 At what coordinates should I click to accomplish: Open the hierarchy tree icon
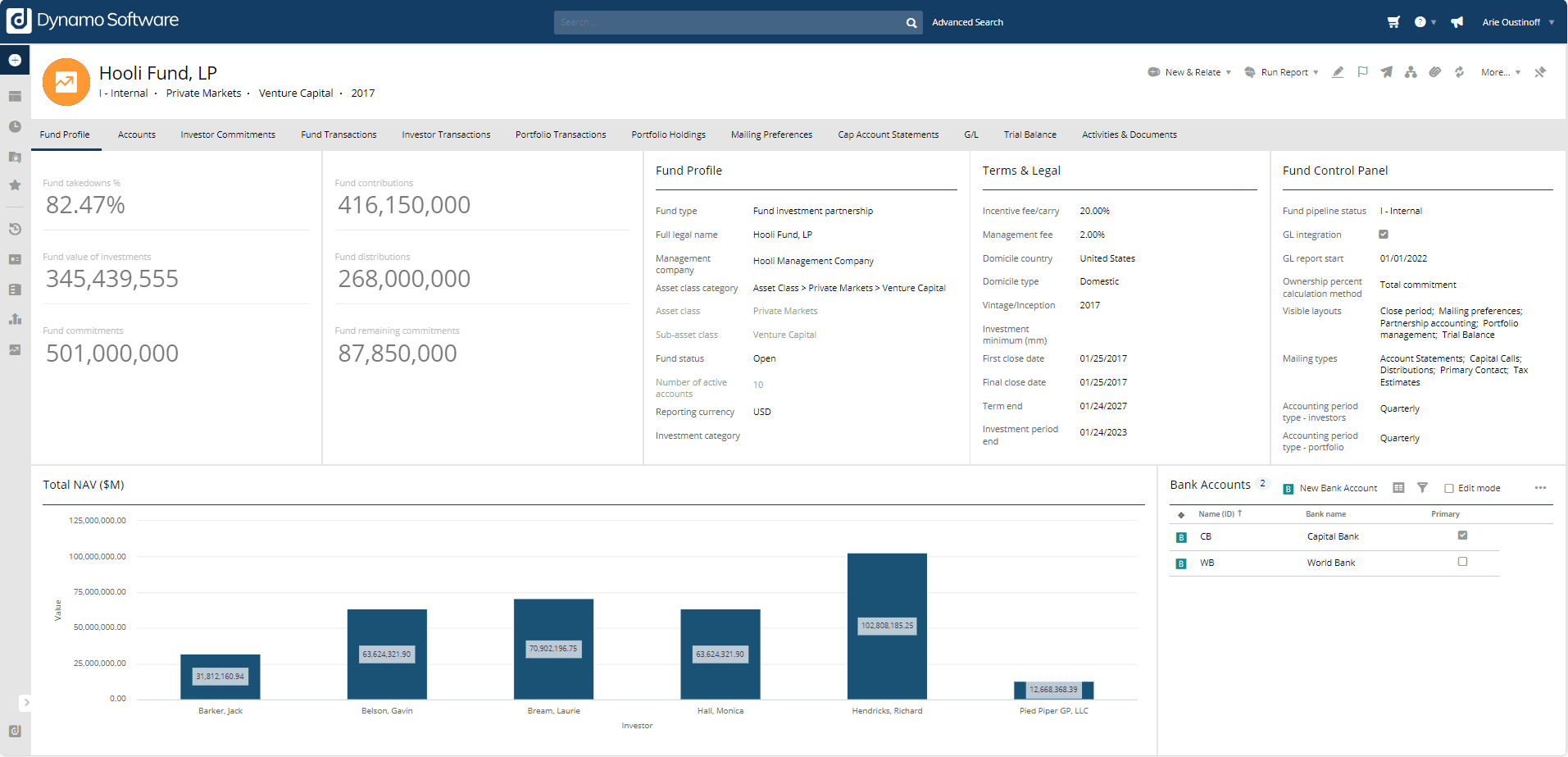pyautogui.click(x=1411, y=72)
